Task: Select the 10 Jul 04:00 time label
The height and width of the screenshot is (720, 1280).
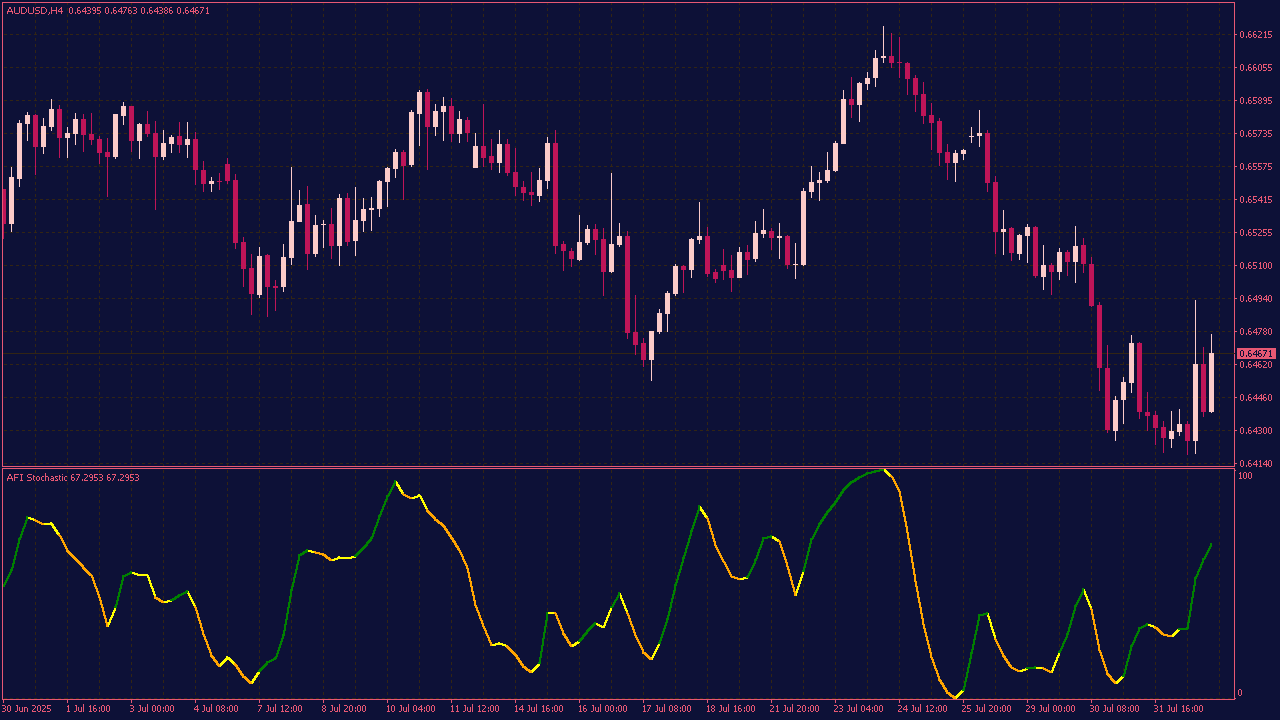Action: [x=411, y=709]
